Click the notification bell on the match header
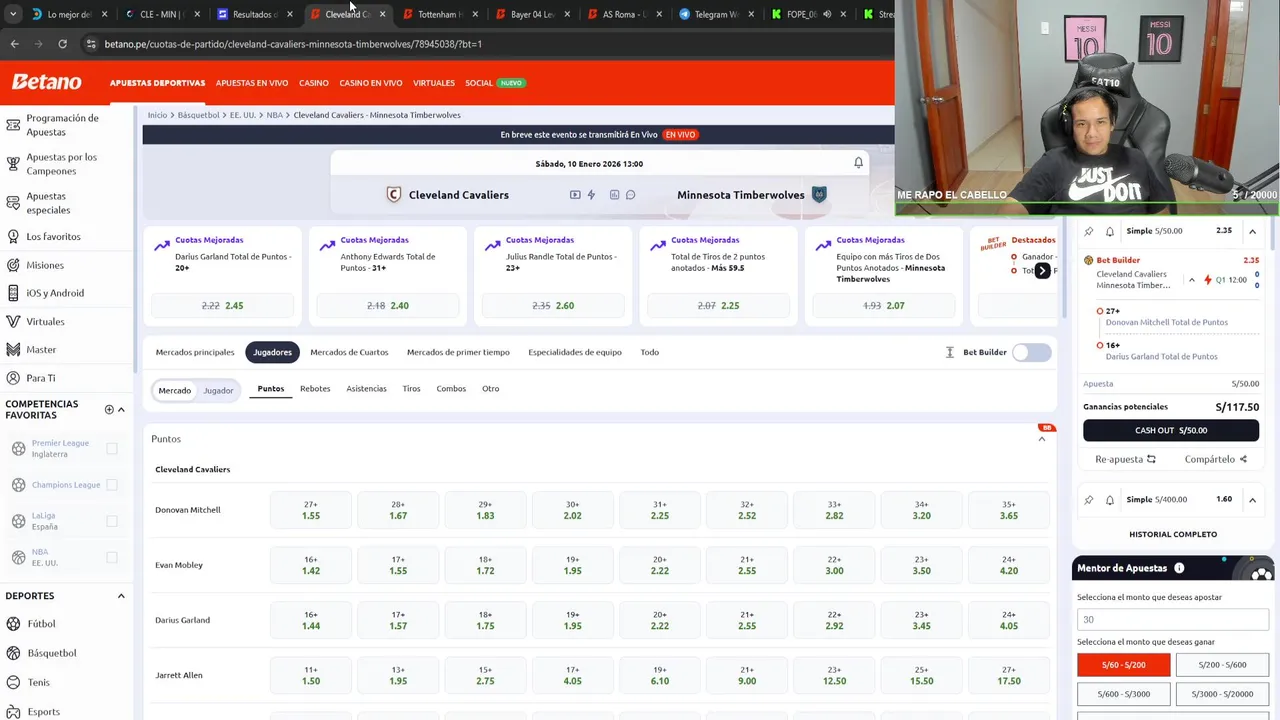Screen dimensions: 1280x720 [x=858, y=163]
